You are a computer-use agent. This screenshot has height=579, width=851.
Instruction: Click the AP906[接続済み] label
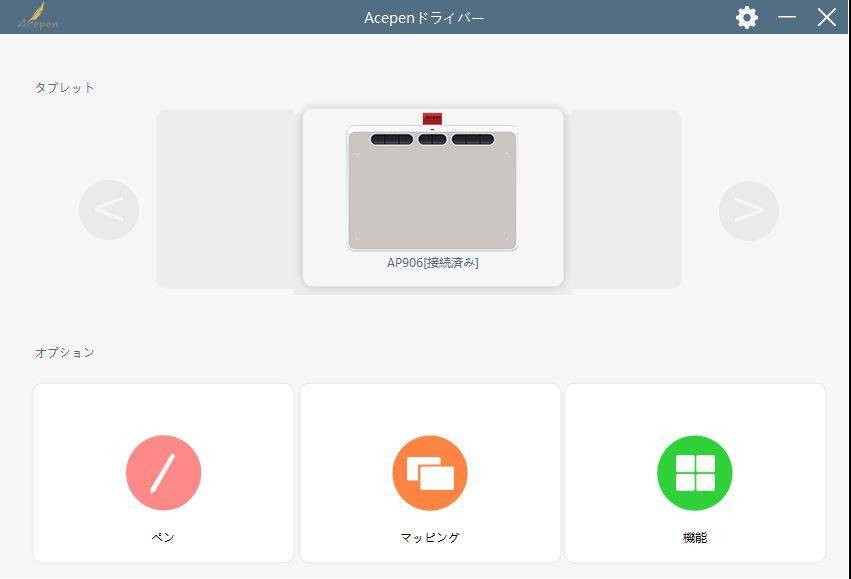point(433,263)
